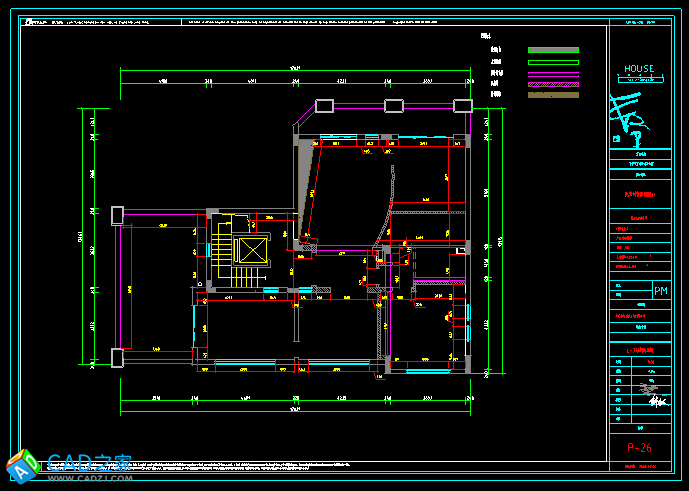
Task: Click the PM box in title block
Action: pos(660,291)
